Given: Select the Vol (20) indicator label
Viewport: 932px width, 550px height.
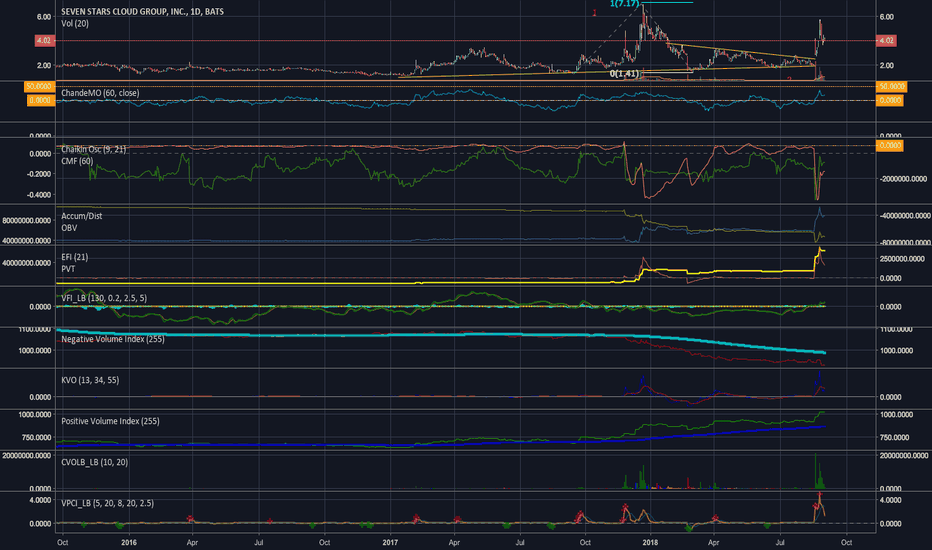Looking at the screenshot, I should point(75,23).
